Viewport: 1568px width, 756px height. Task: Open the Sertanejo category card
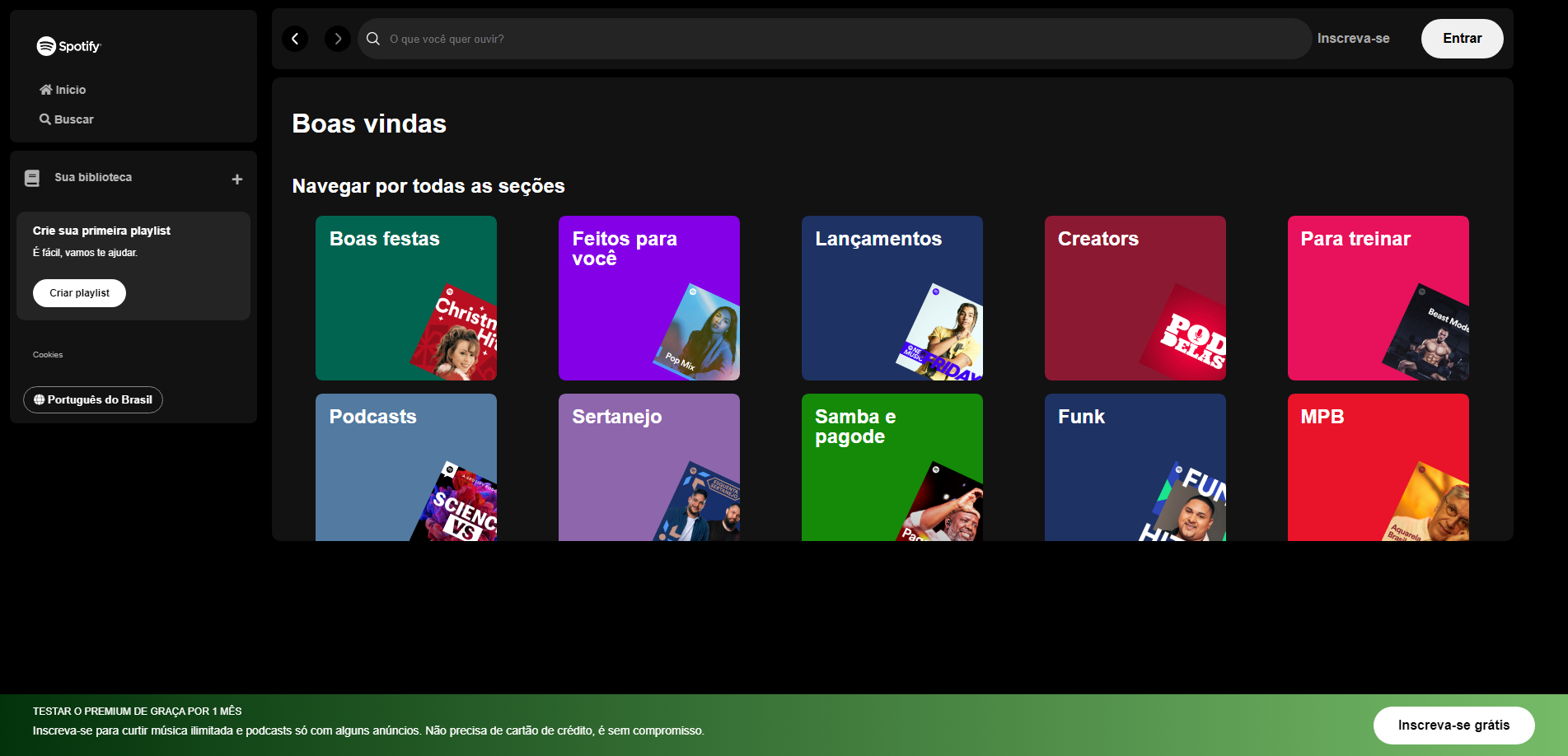[x=649, y=467]
